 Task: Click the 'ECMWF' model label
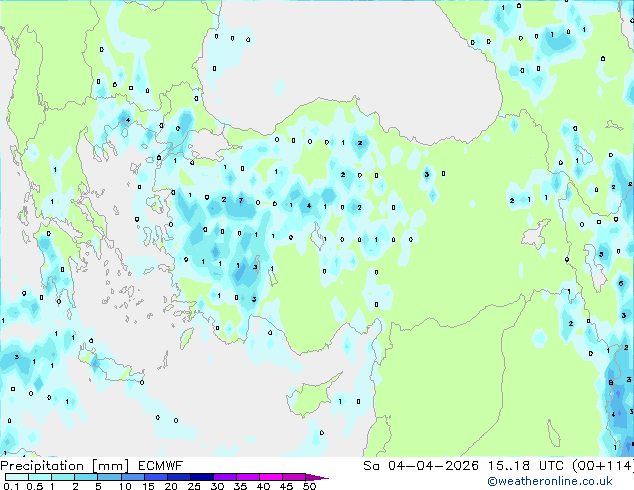[x=161, y=466]
